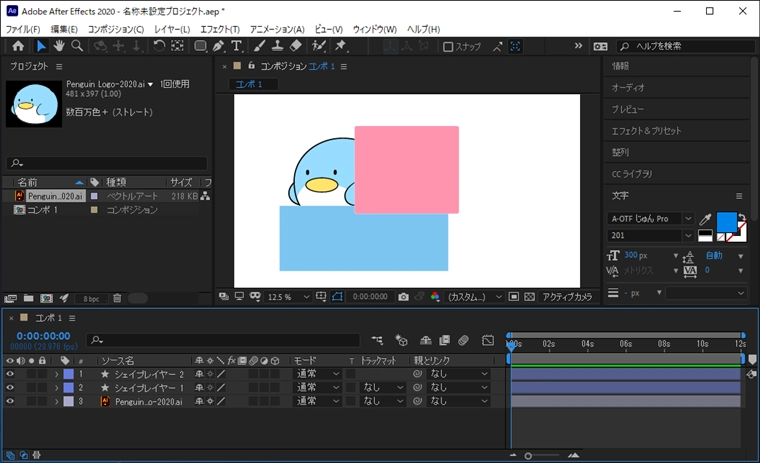
Task: Select the Horizontal Type tool
Action: [x=237, y=46]
